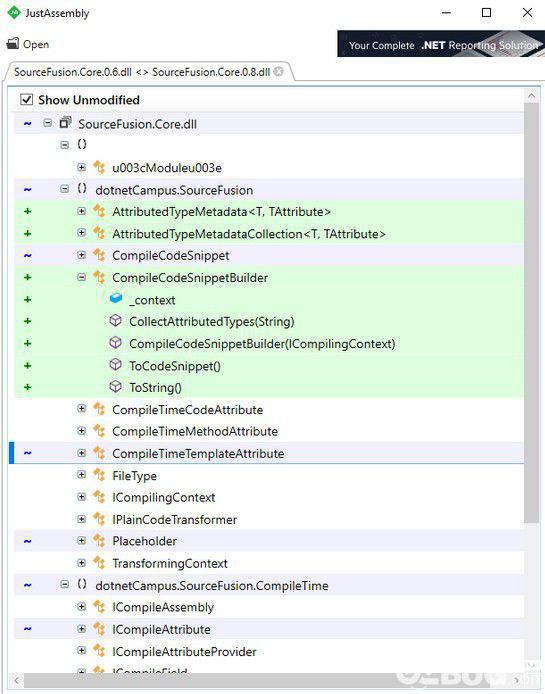Click the SourceFusion.Core.dll assembly icon
Image resolution: width=545 pixels, height=694 pixels.
[66, 123]
